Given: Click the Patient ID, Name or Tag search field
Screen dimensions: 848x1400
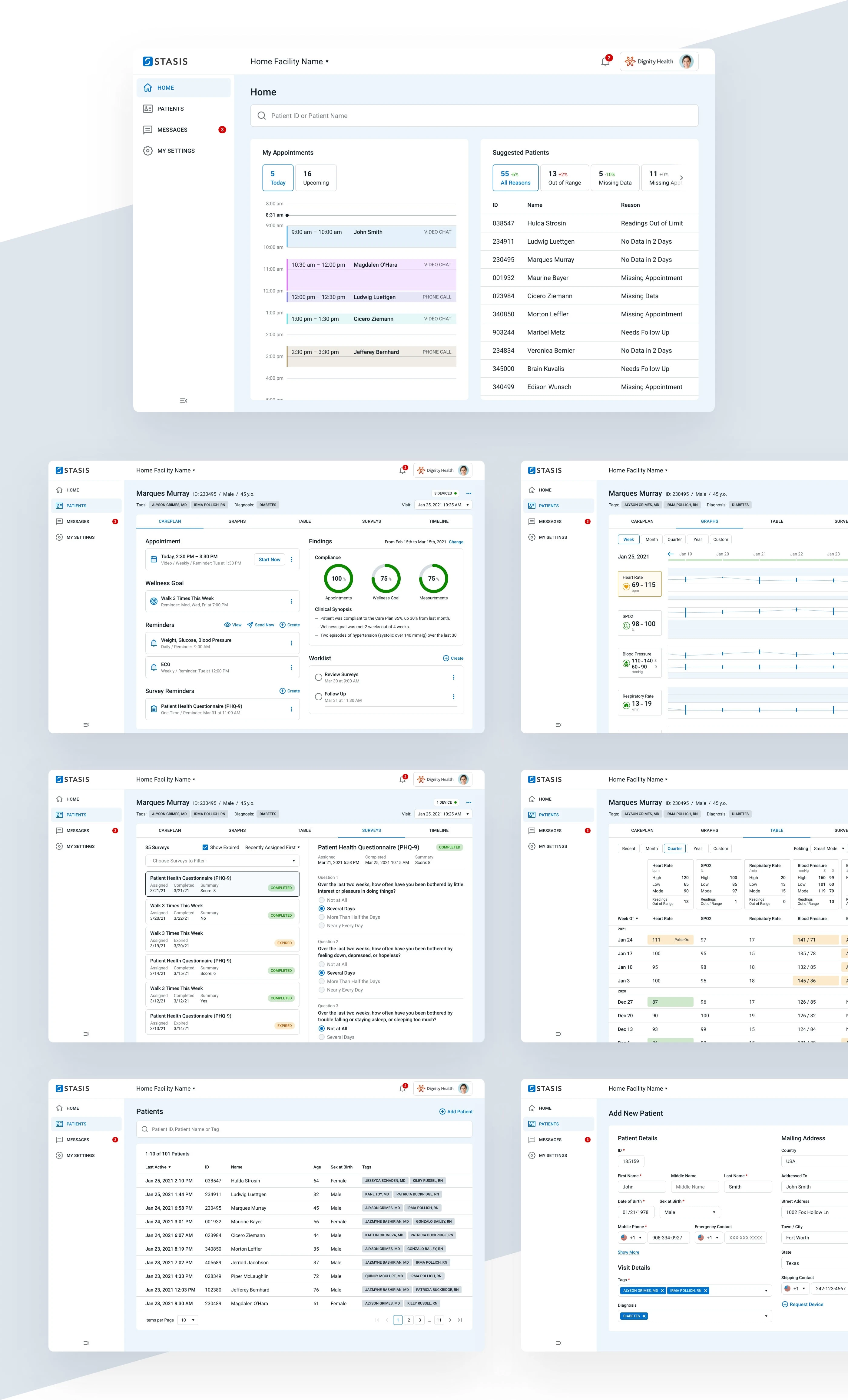Looking at the screenshot, I should [x=304, y=1129].
